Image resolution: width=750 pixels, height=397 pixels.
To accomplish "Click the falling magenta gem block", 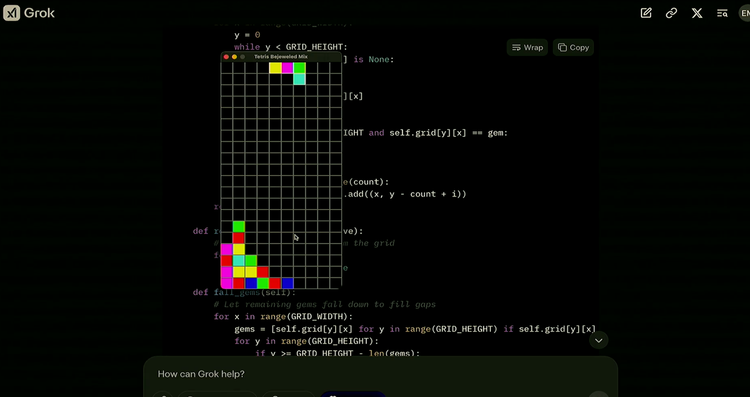I will pyautogui.click(x=287, y=68).
